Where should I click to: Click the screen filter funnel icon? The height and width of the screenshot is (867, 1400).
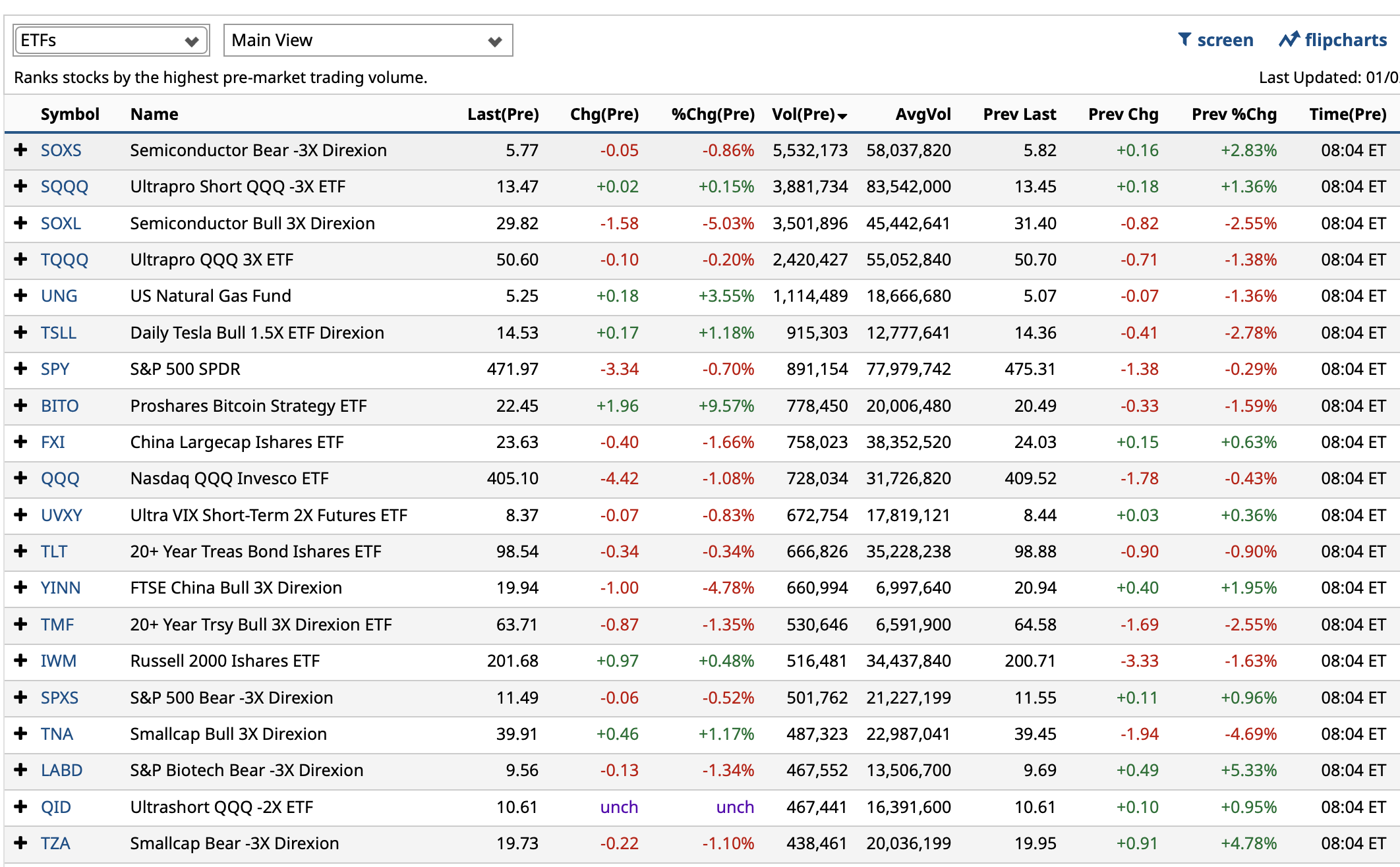1184,40
